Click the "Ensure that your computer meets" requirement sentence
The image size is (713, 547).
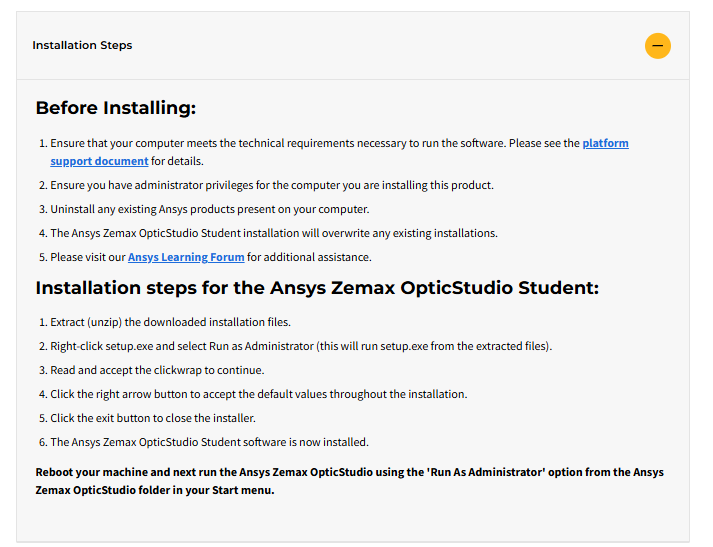[x=315, y=143]
